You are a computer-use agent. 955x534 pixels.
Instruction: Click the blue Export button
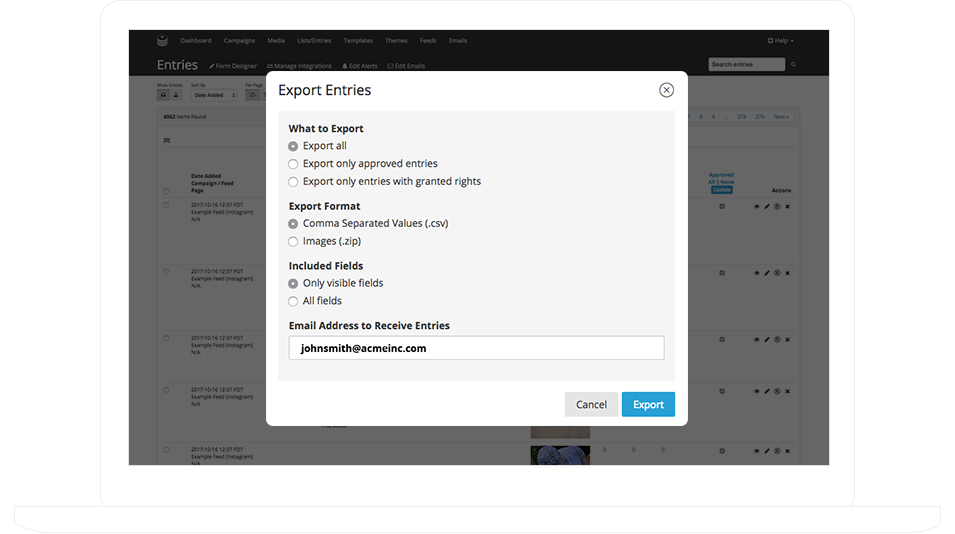648,404
